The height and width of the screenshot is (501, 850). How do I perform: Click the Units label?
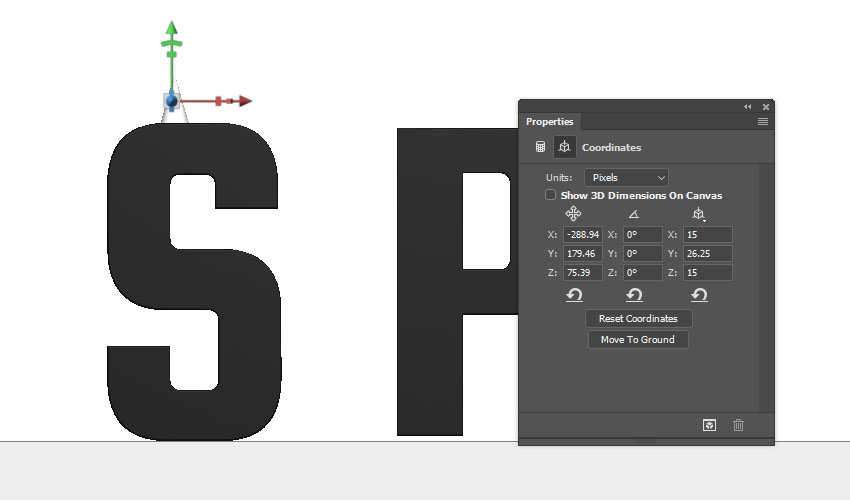tap(559, 177)
